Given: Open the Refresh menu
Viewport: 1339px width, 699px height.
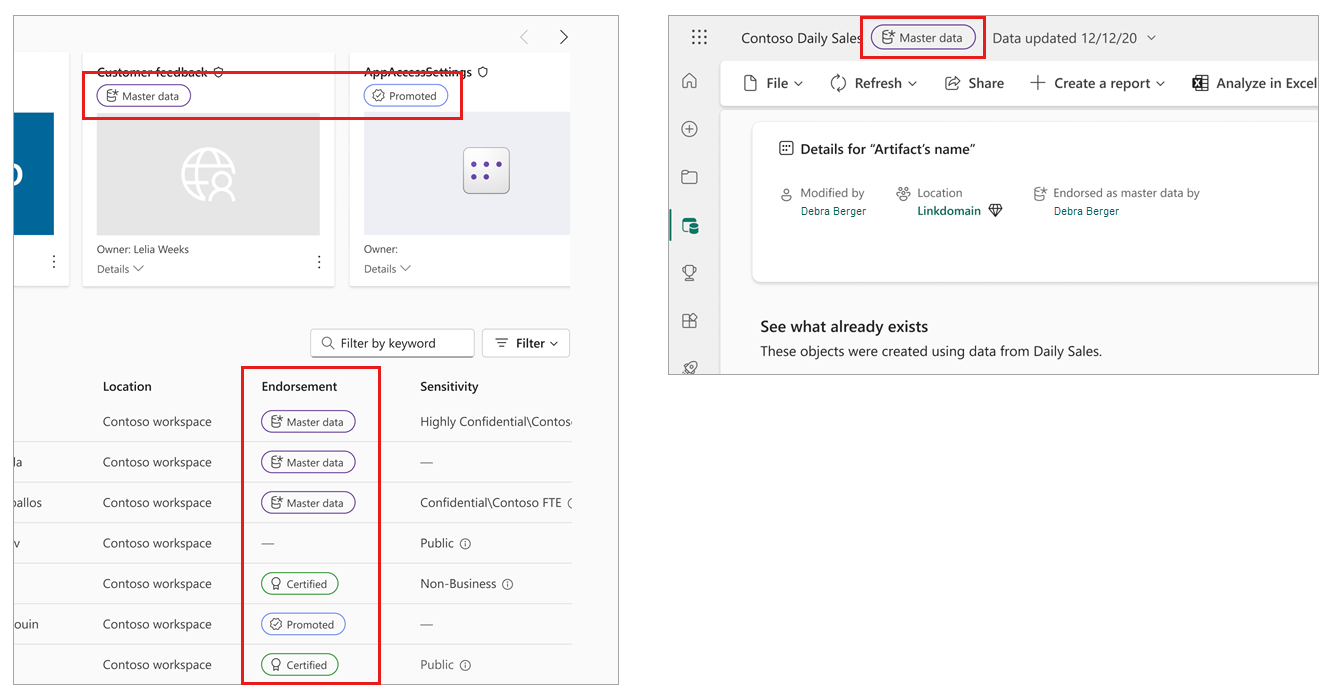Looking at the screenshot, I should [874, 83].
